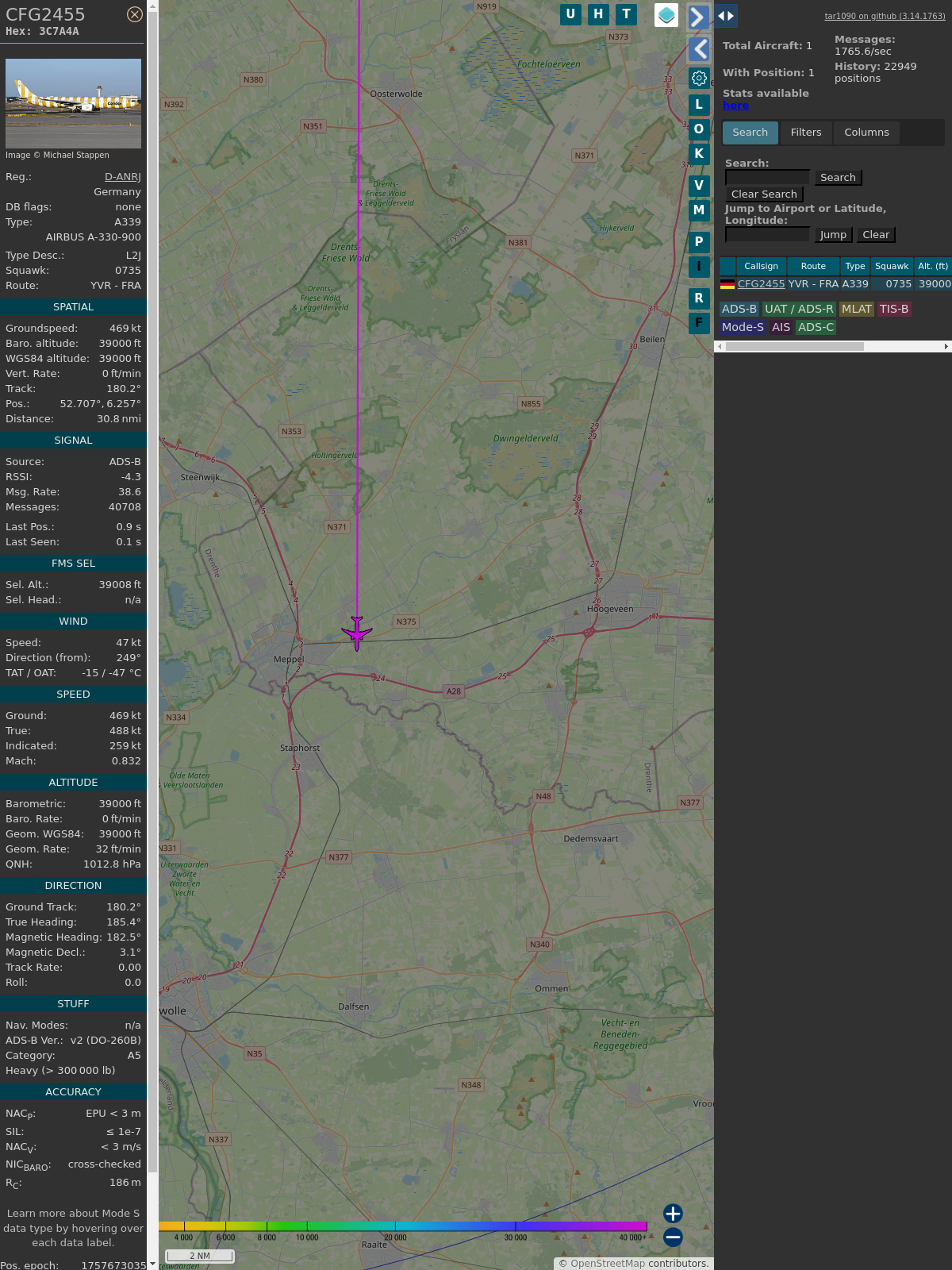Toggle the UAT / ADS-R source legend
The width and height of the screenshot is (952, 1270).
tap(799, 310)
